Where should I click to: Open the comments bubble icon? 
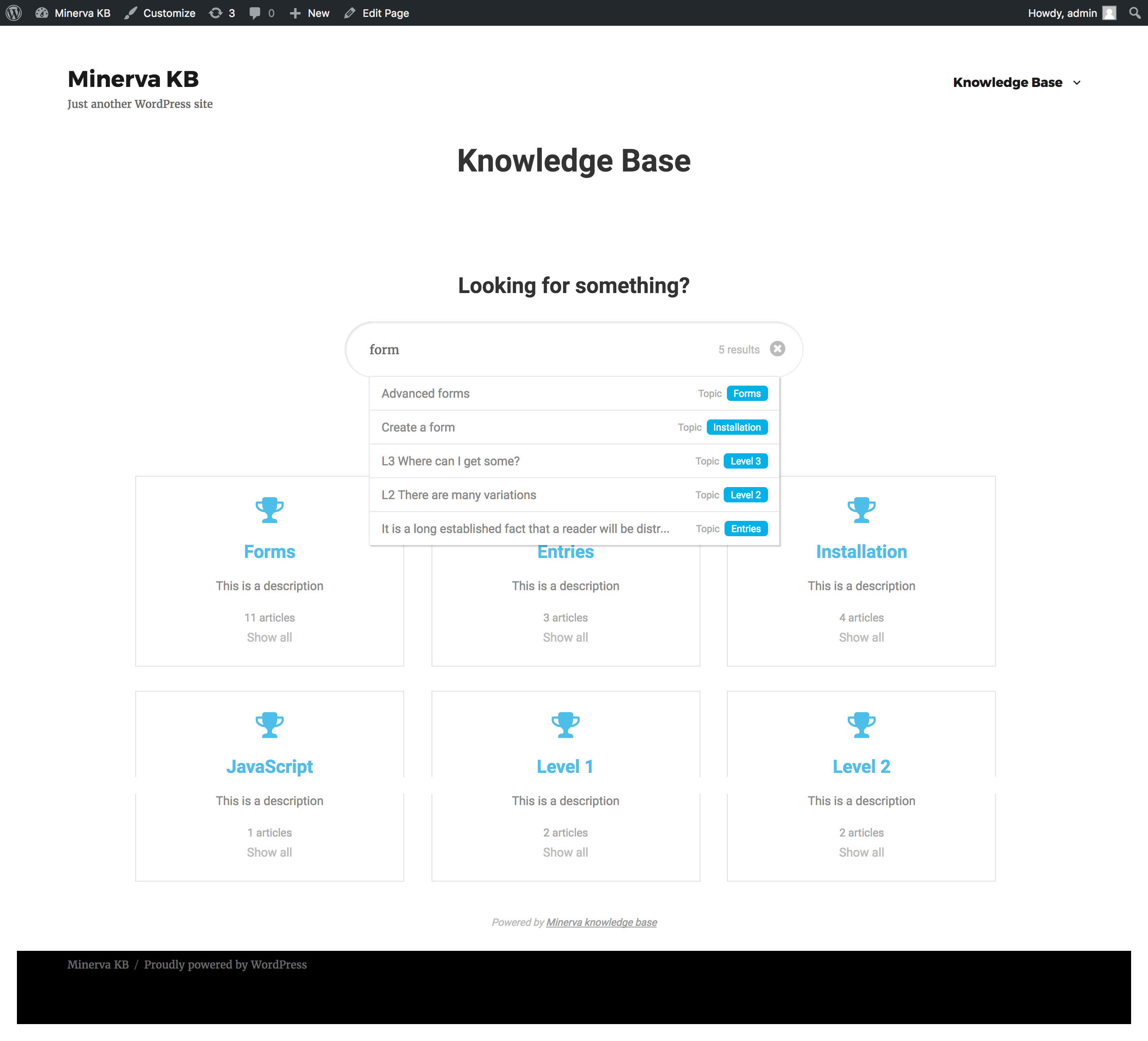coord(254,12)
